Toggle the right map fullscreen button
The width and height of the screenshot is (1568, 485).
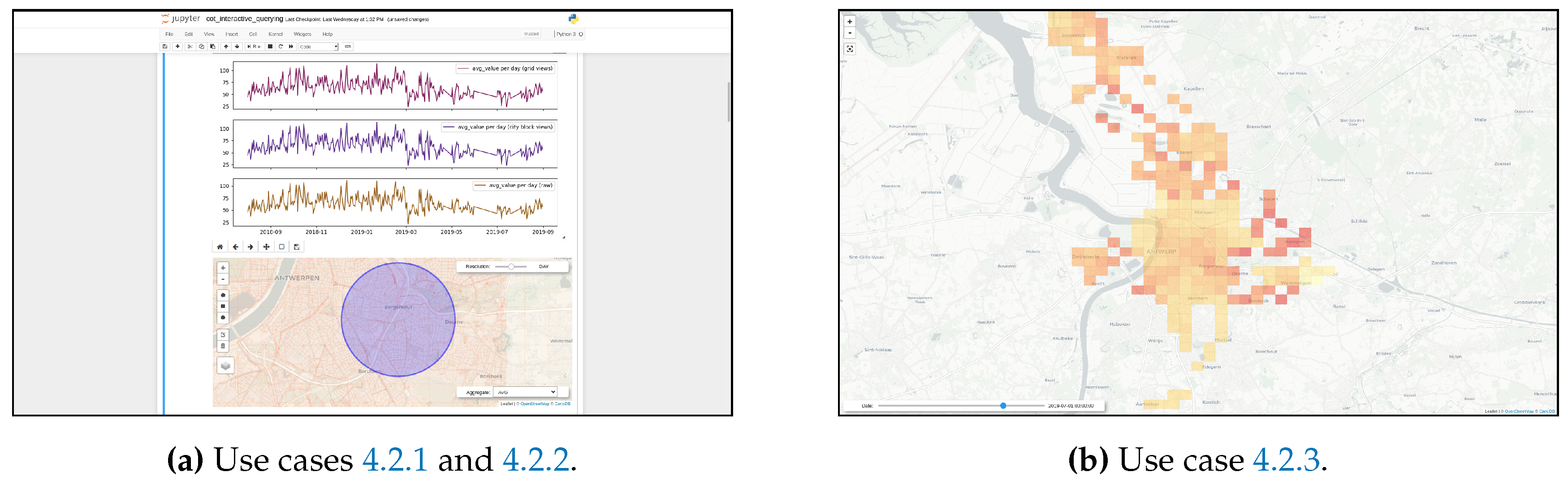pyautogui.click(x=850, y=49)
